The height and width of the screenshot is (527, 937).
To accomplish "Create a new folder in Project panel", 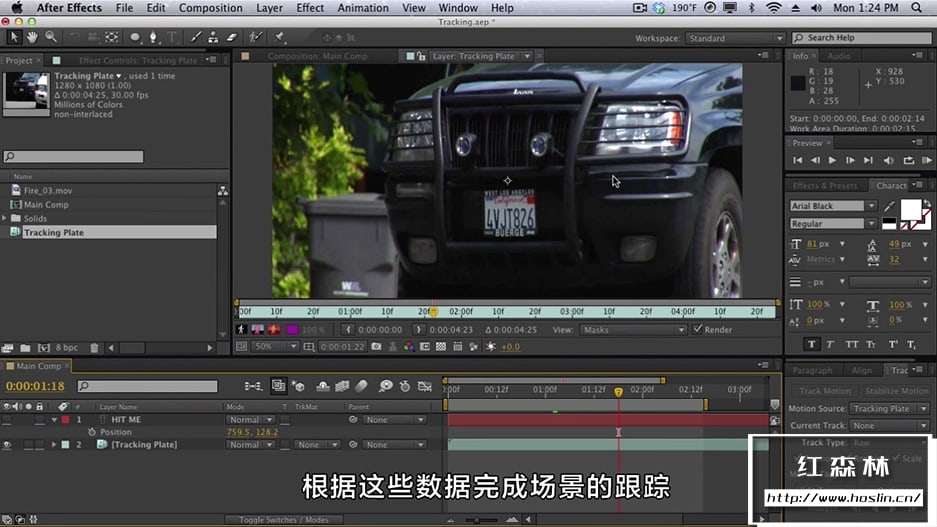I will pyautogui.click(x=25, y=348).
